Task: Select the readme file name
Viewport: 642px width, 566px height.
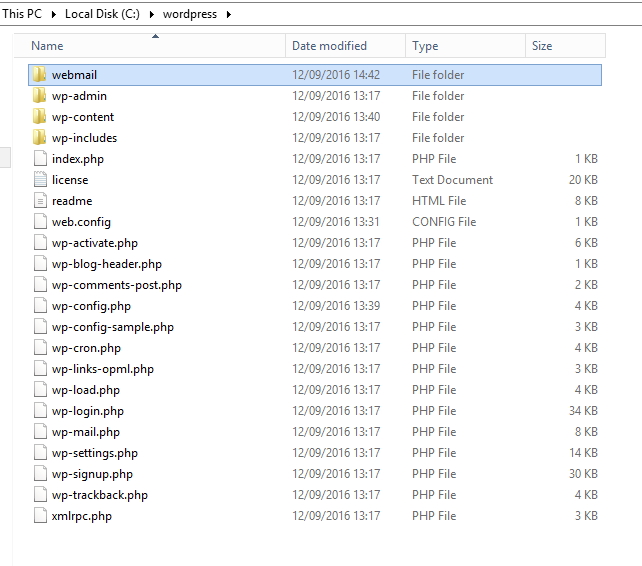Action: click(x=72, y=201)
